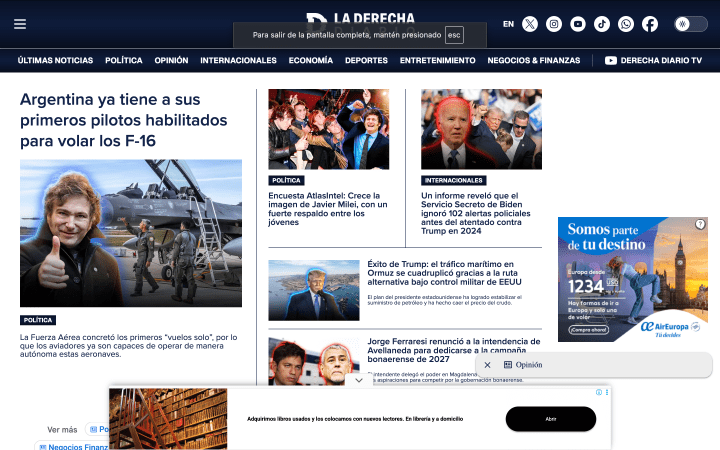
Task: Open Últimas Noticias section
Action: [55, 60]
